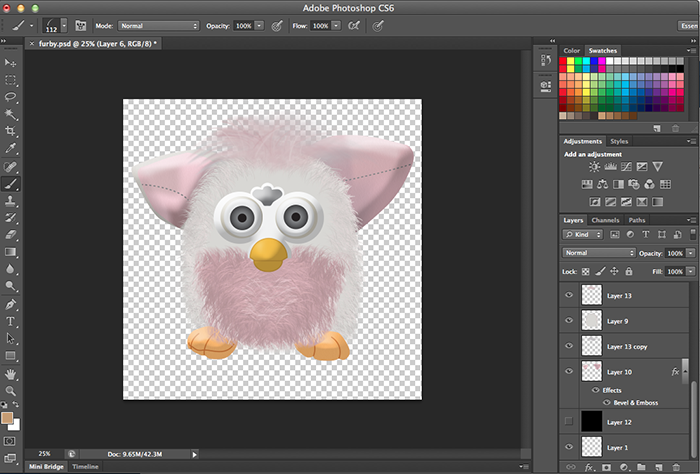Viewport: 700px width, 474px height.
Task: Select the Brush tool in toolbox
Action: tap(10, 183)
